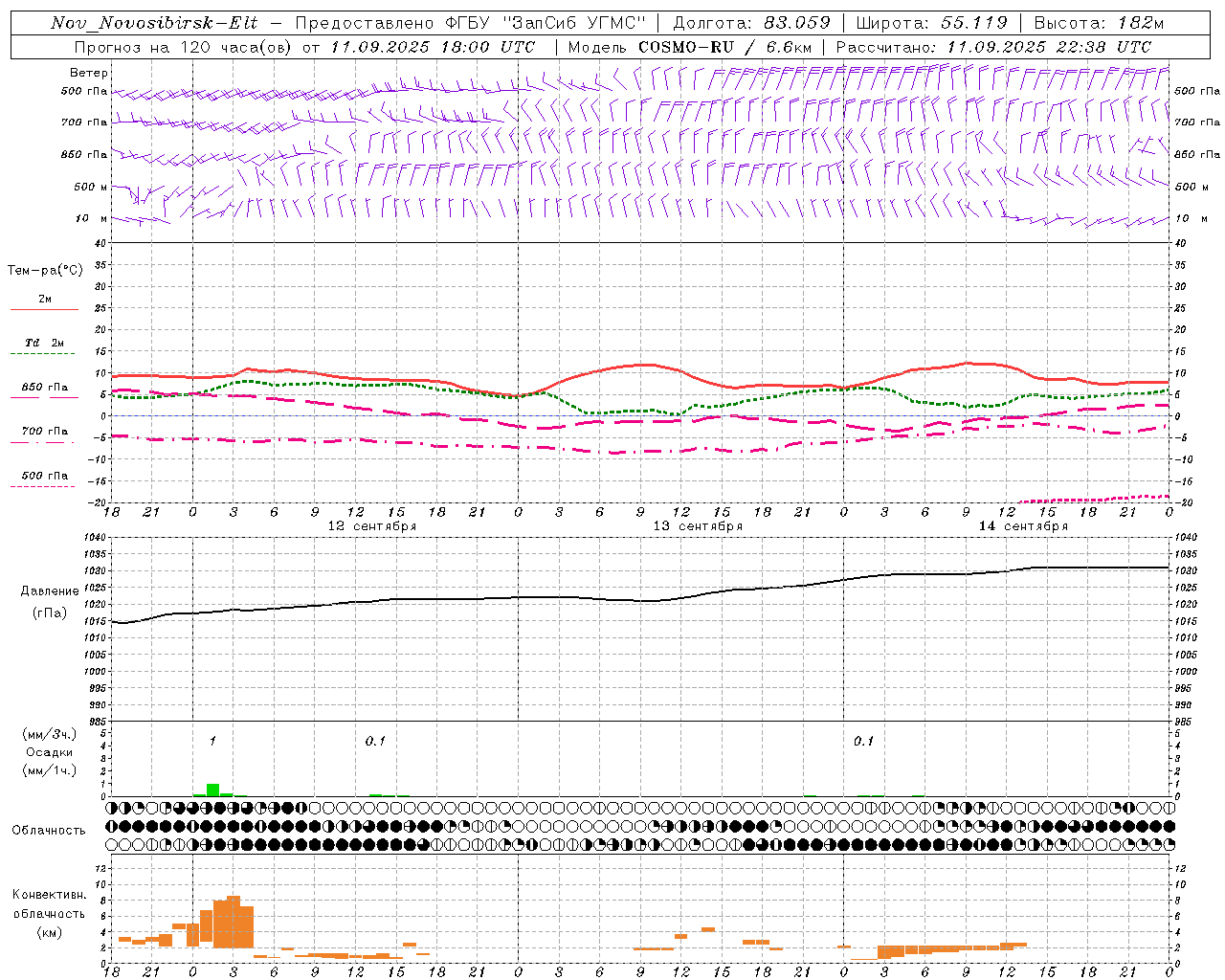
Task: Click the (мм/3ч.) precipitation unit label
Action: click(50, 735)
